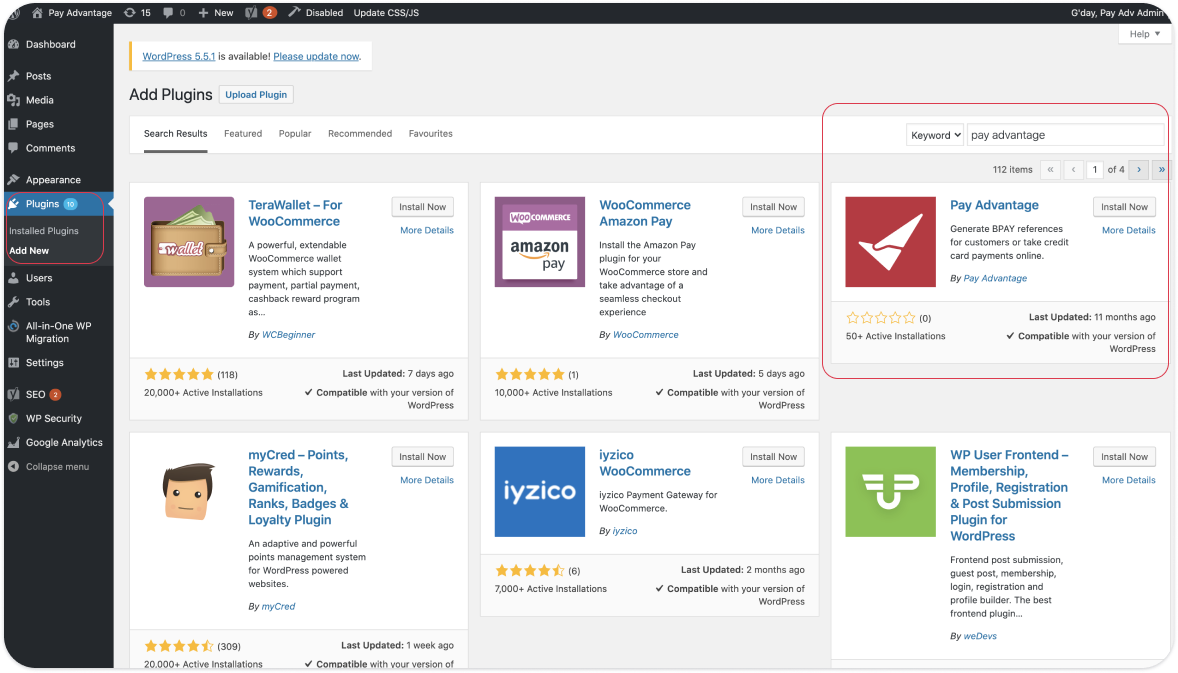The image size is (1178, 673).
Task: View More Details for TeraWallet
Action: 427,231
